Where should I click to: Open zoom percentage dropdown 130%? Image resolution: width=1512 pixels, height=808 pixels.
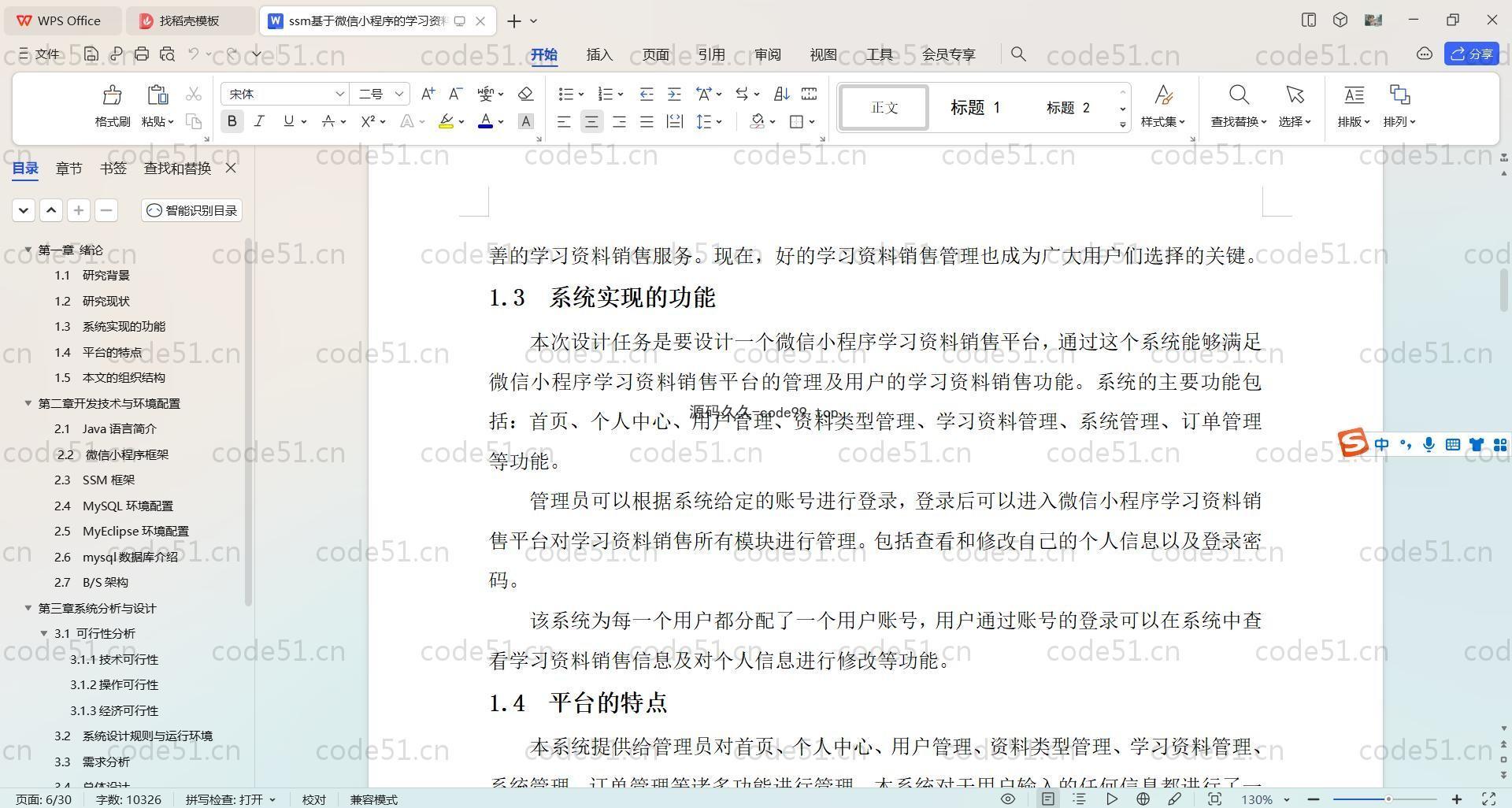click(1287, 799)
